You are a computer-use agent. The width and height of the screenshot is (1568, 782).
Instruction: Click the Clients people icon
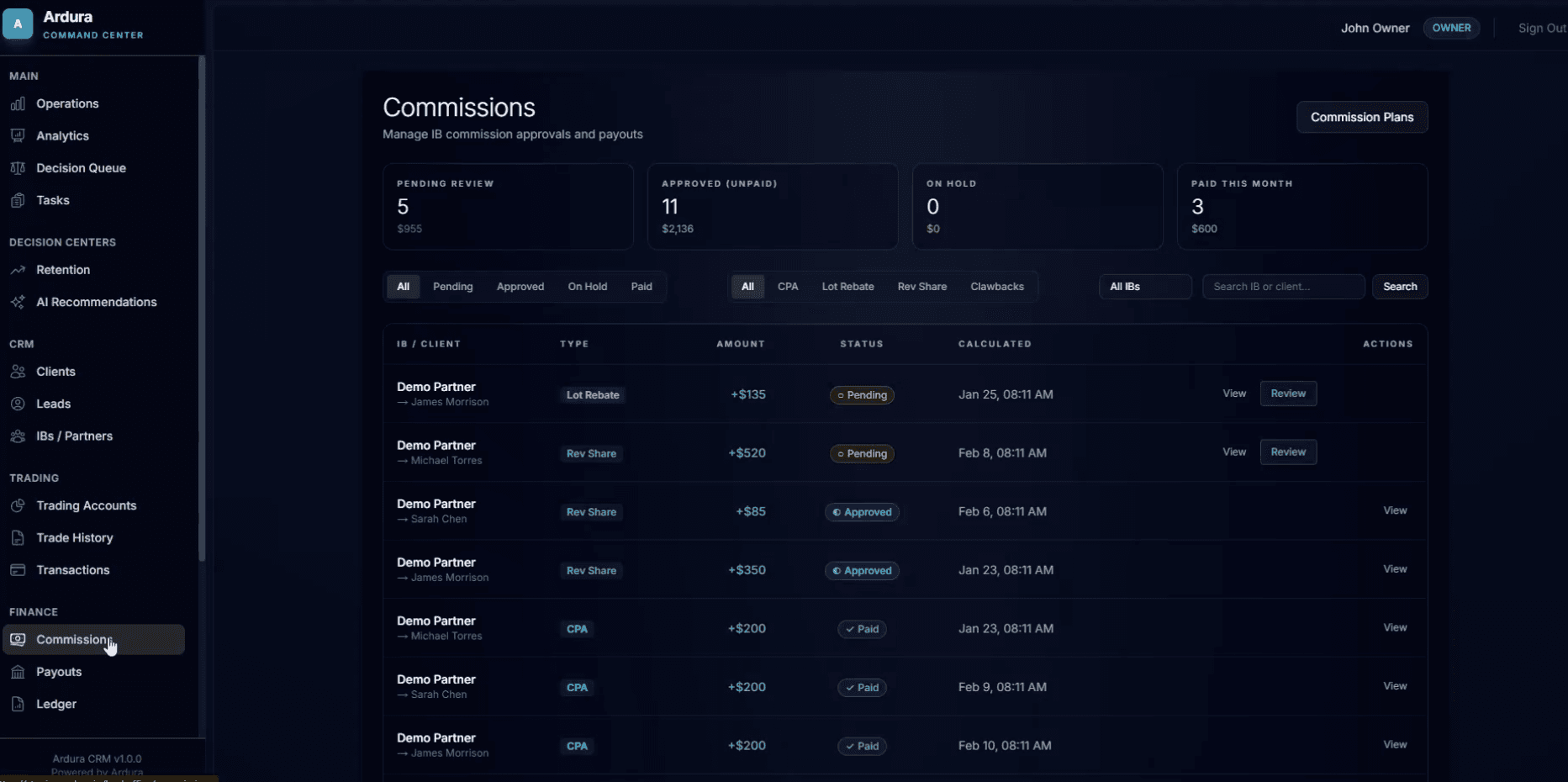tap(18, 372)
